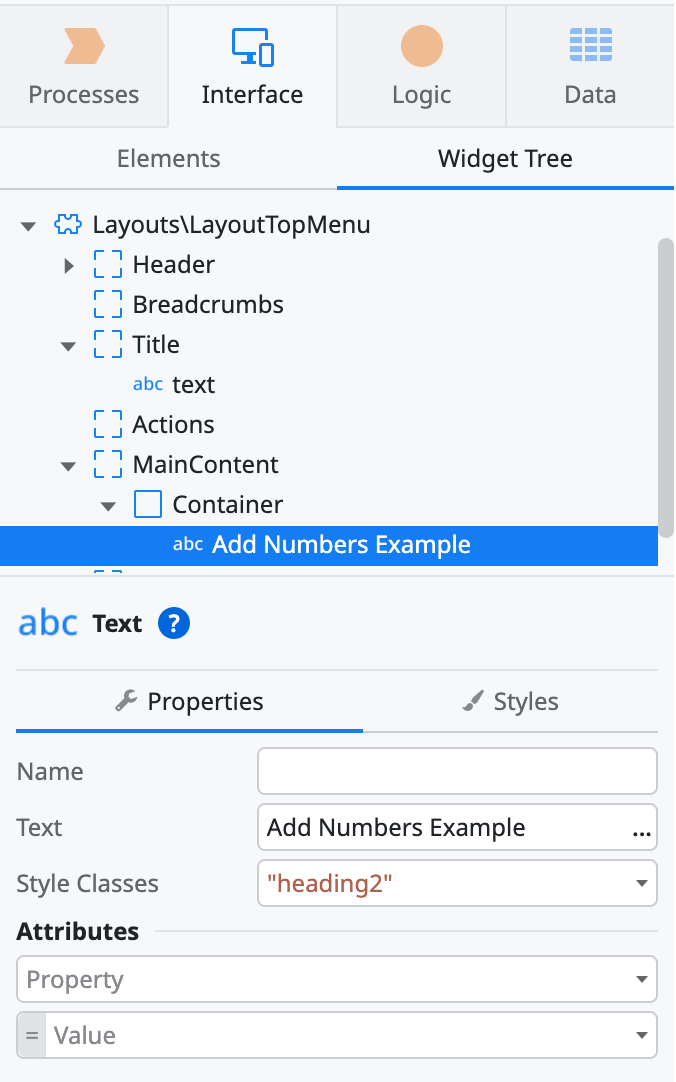This screenshot has height=1082, width=676.
Task: Click the Title placeholder icon
Action: [x=108, y=344]
